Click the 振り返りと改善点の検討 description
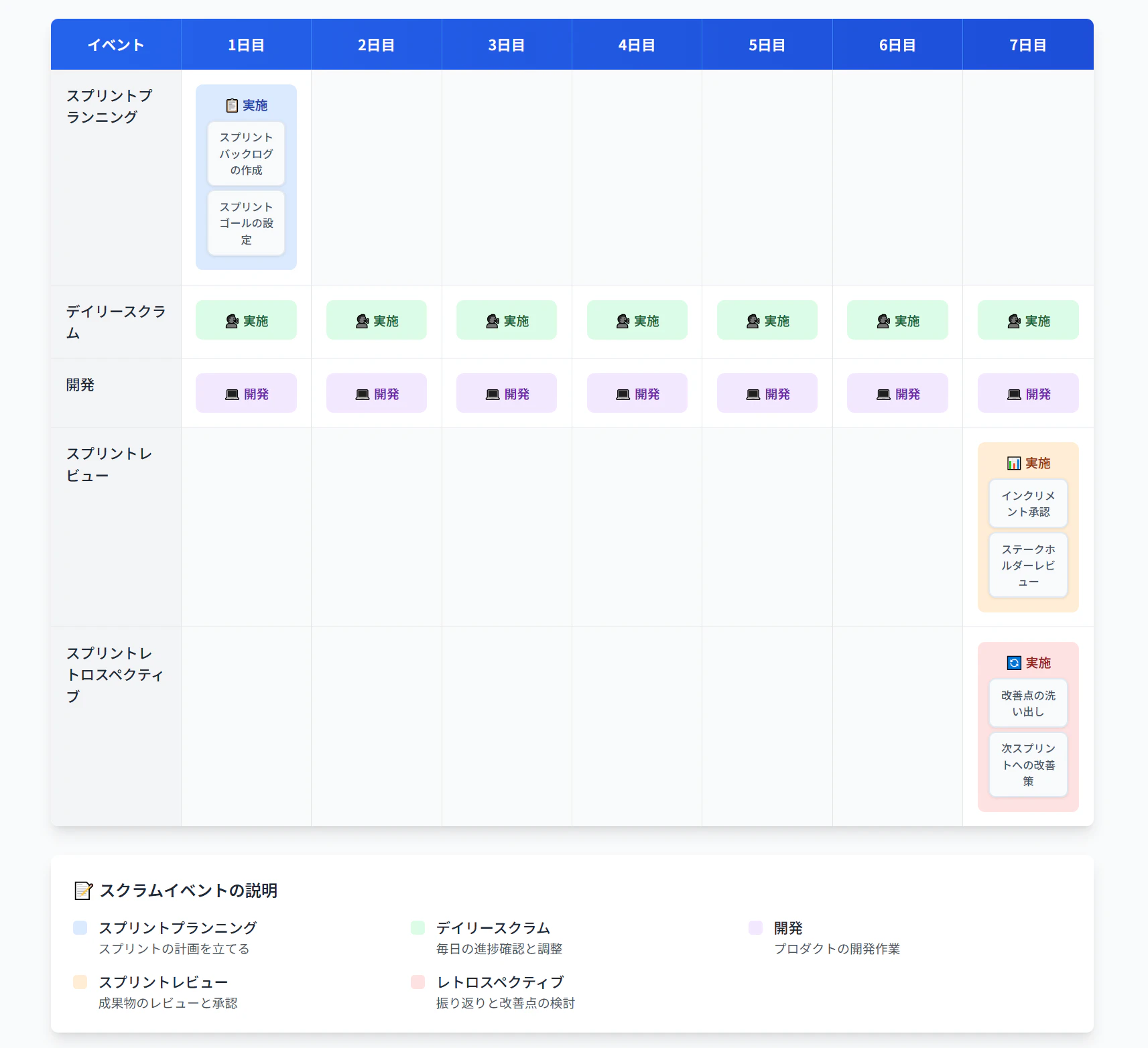This screenshot has width=1148, height=1048. click(x=506, y=1003)
